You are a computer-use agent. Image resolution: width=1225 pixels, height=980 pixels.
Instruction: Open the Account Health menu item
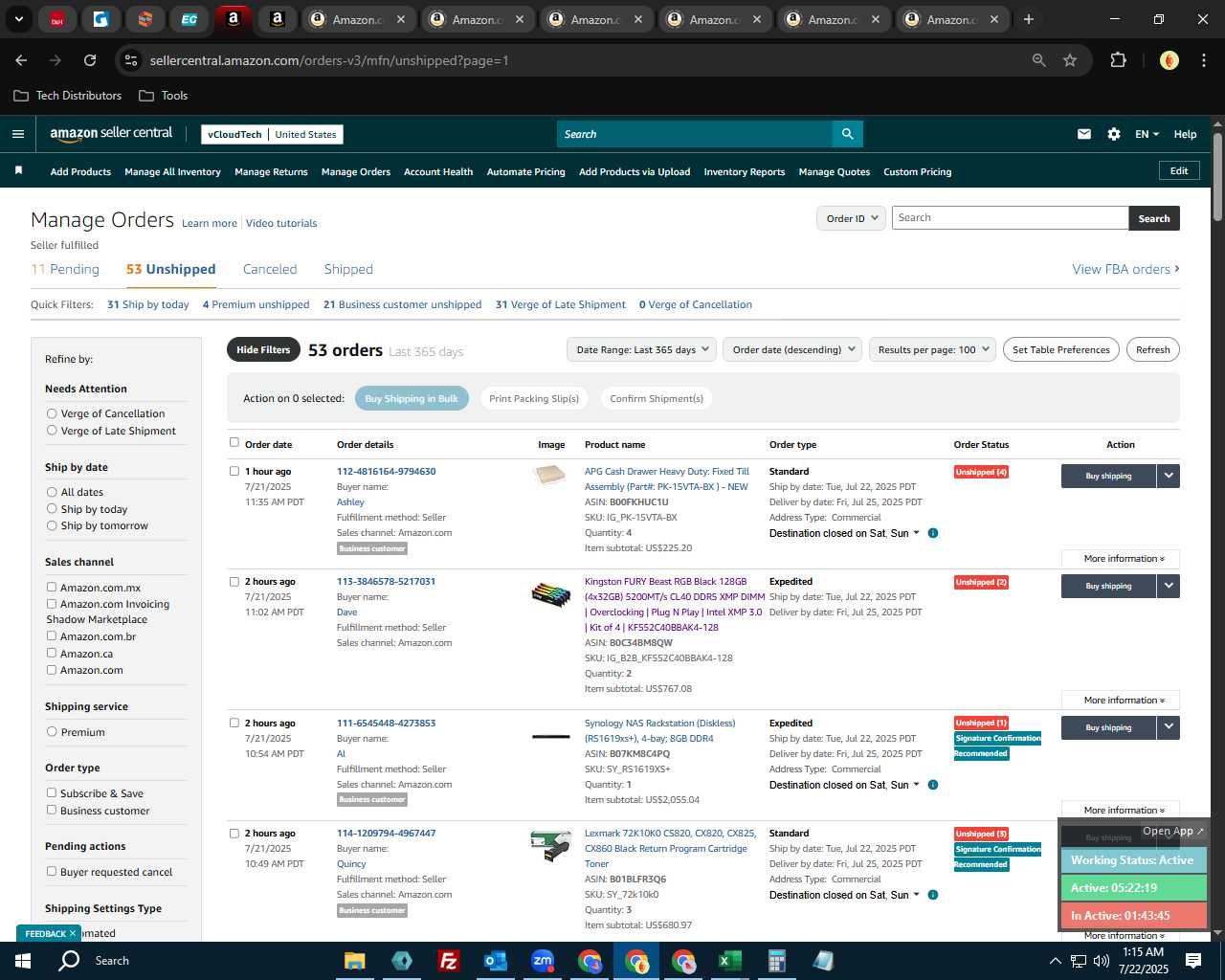pos(438,171)
